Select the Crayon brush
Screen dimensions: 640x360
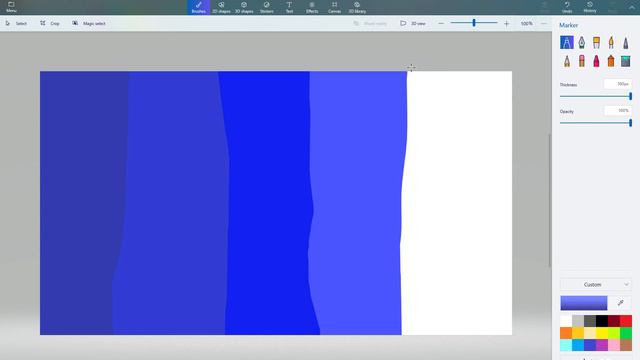point(596,61)
